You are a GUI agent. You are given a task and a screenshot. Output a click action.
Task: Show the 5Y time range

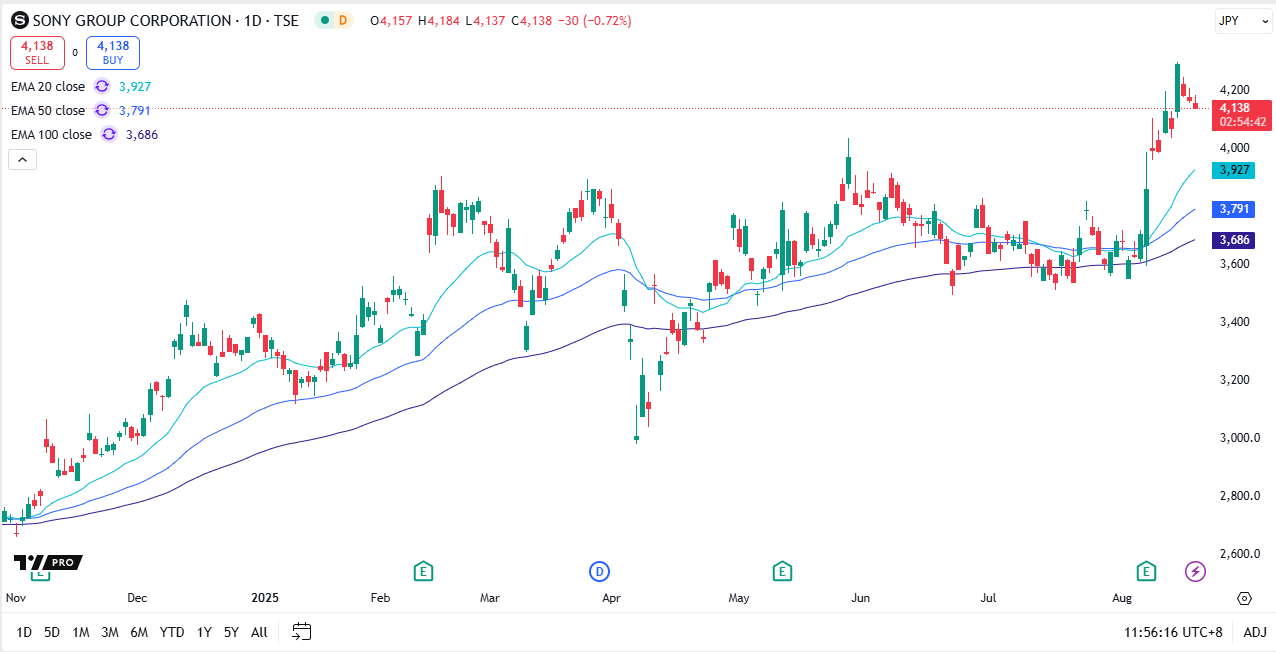pyautogui.click(x=231, y=632)
